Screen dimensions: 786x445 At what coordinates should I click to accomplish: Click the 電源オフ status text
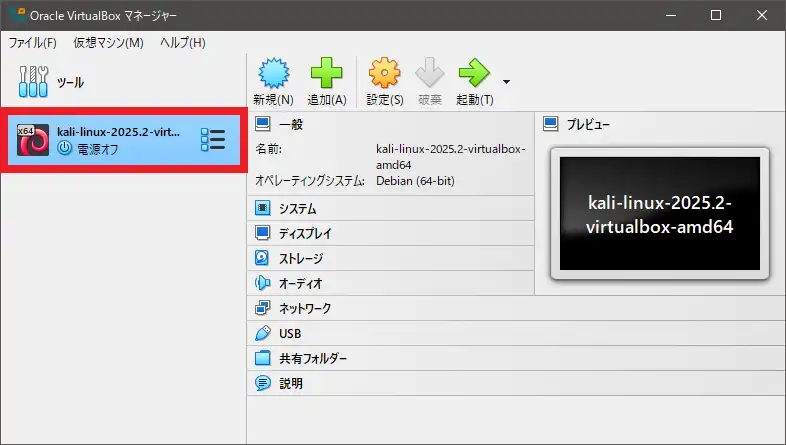point(98,149)
